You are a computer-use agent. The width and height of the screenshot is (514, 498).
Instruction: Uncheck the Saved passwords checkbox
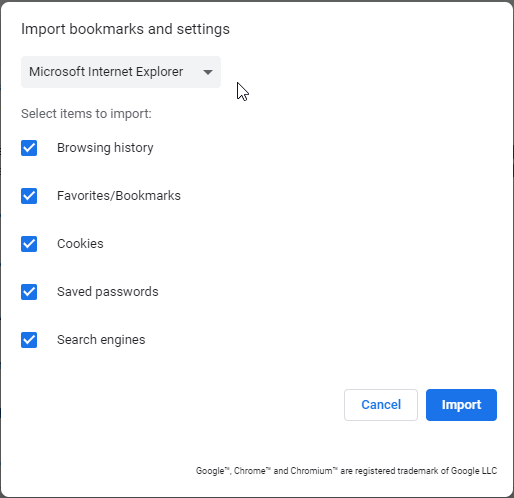[29, 292]
